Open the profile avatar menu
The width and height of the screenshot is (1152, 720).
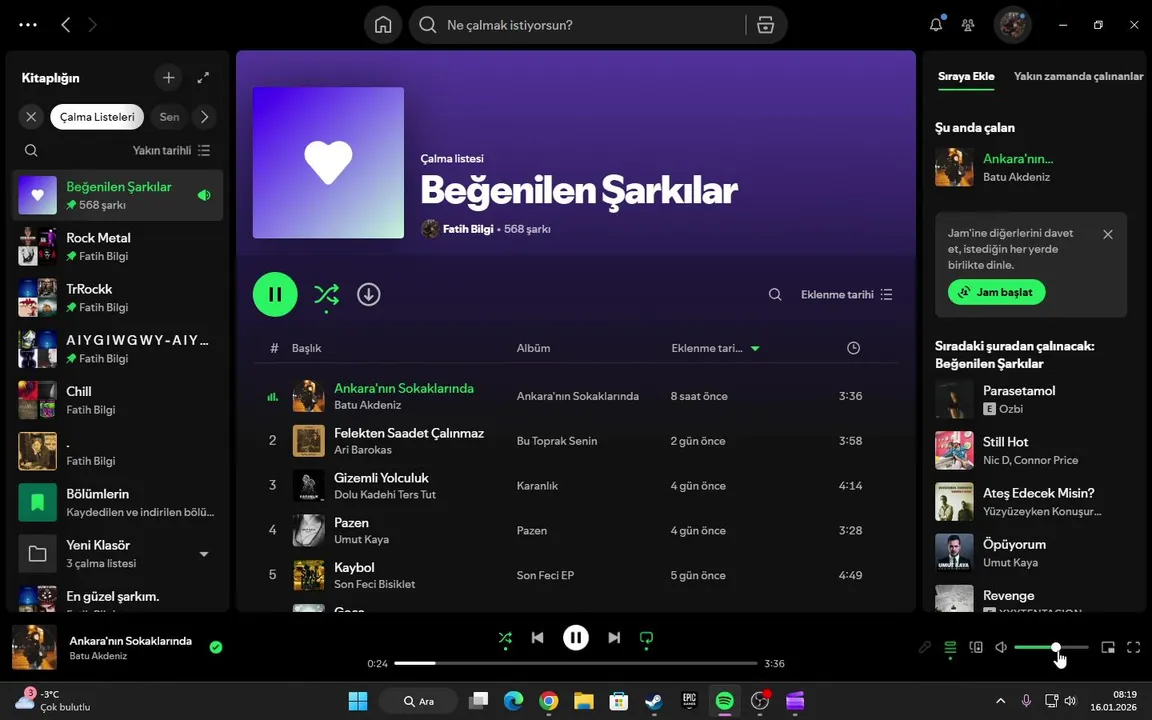1012,25
